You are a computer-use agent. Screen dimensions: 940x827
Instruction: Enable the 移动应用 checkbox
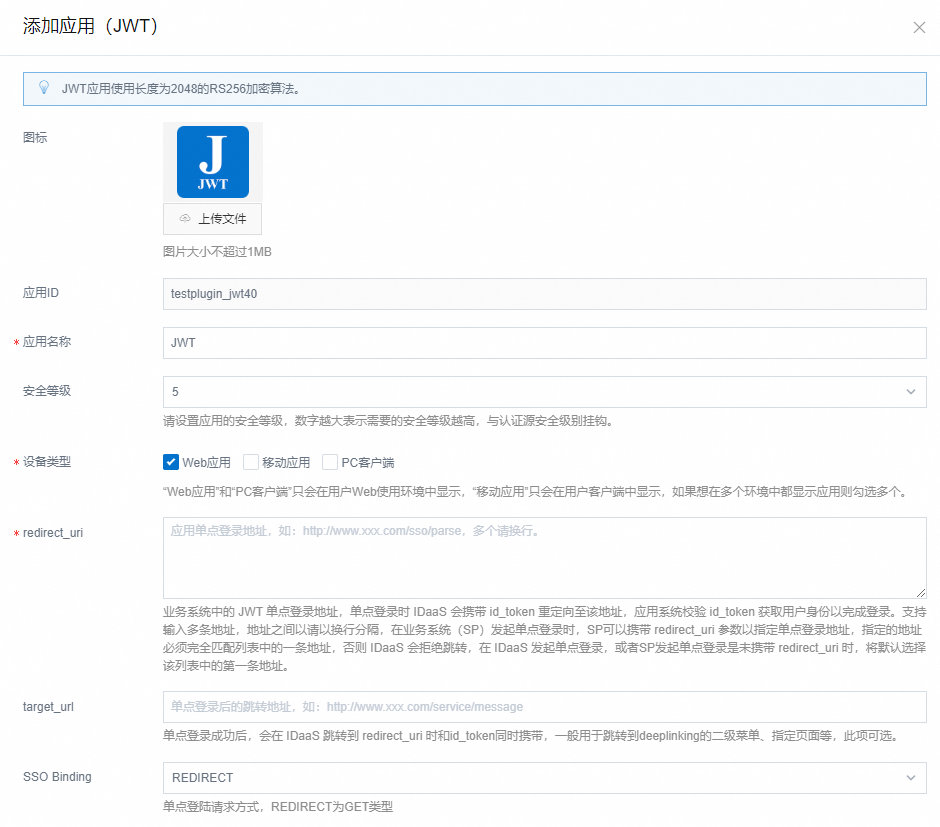pos(251,462)
